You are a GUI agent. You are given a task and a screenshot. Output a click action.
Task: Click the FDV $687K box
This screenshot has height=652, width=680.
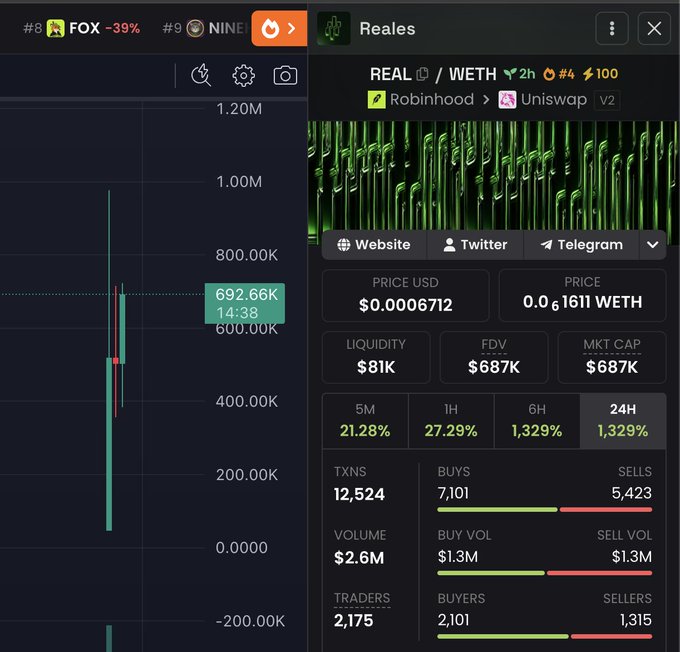[x=494, y=357]
